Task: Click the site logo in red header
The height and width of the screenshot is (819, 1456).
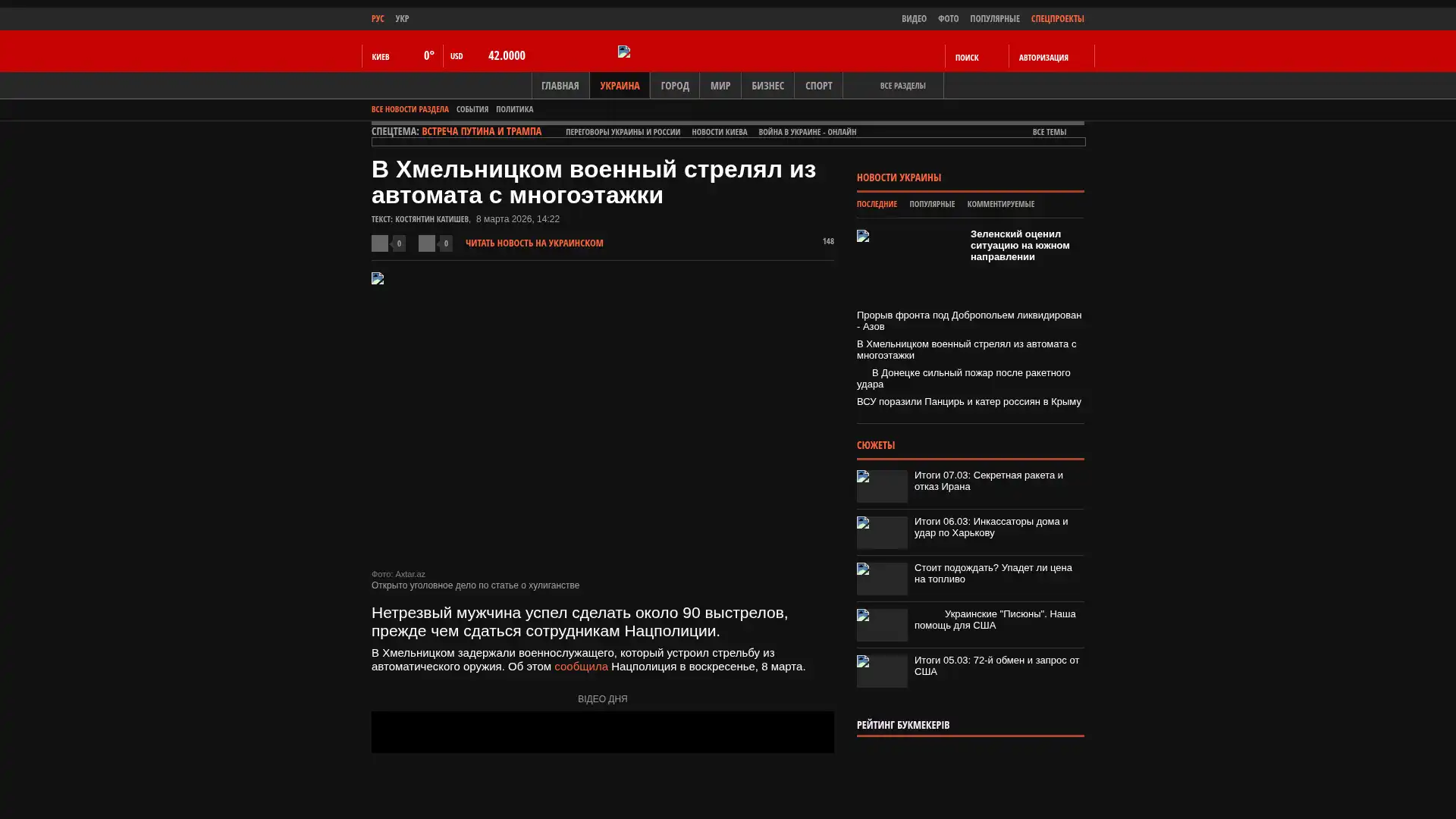Action: pyautogui.click(x=624, y=52)
